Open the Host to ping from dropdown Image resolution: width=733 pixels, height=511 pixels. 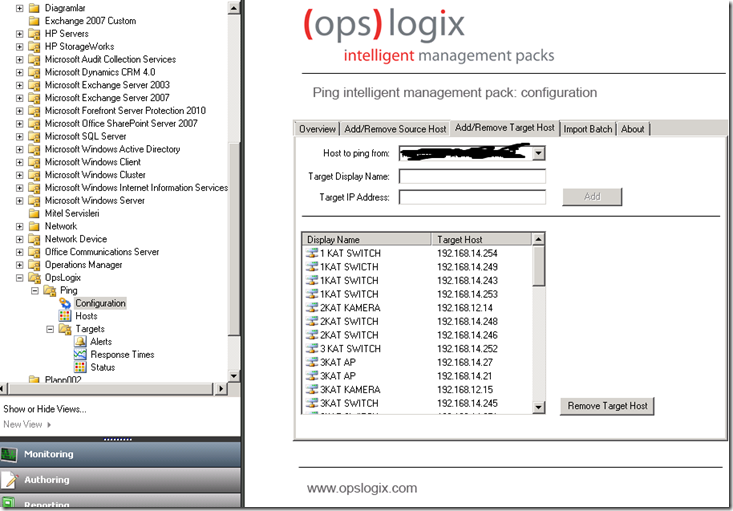(x=538, y=154)
